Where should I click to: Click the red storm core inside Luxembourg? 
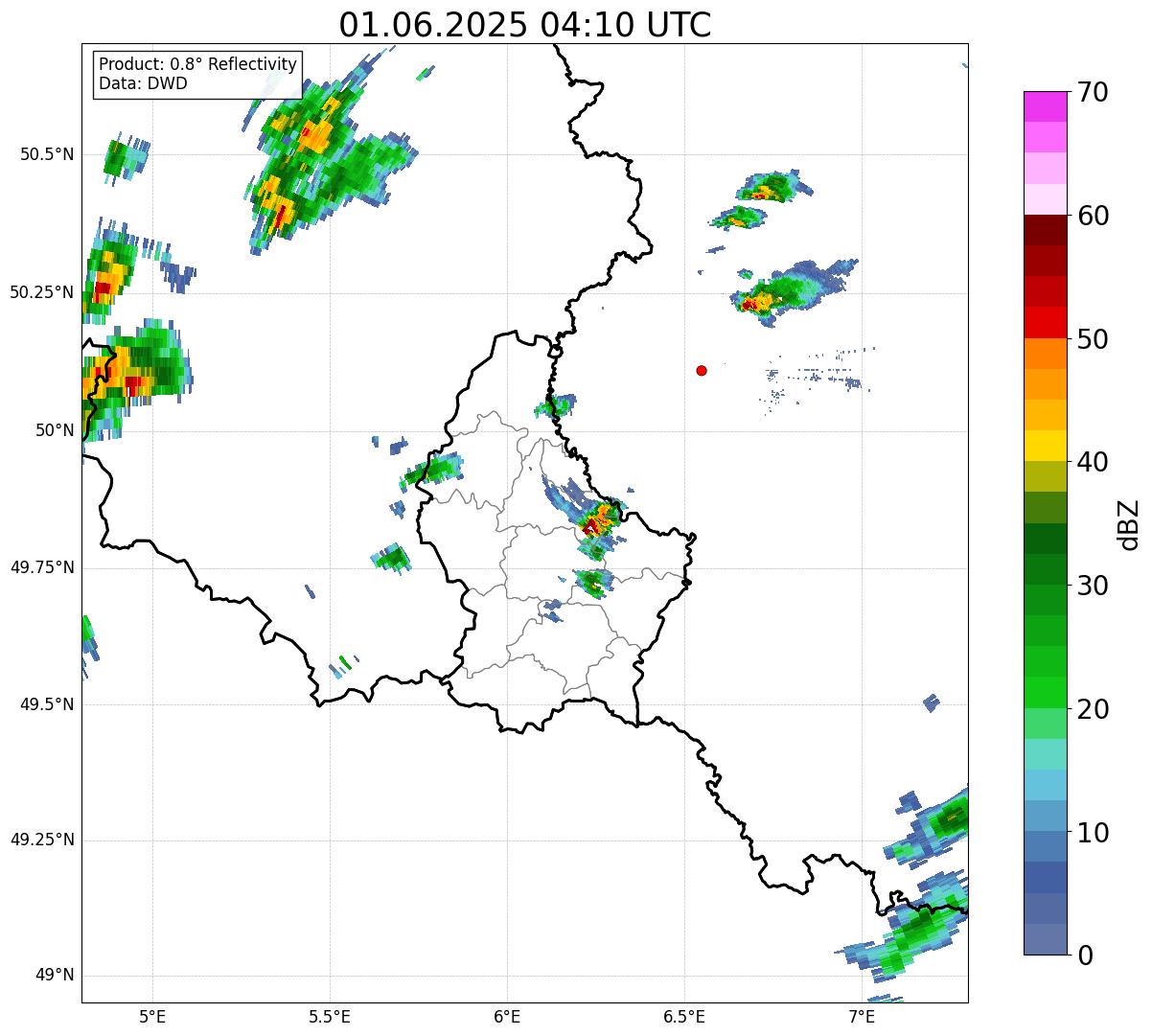(591, 526)
